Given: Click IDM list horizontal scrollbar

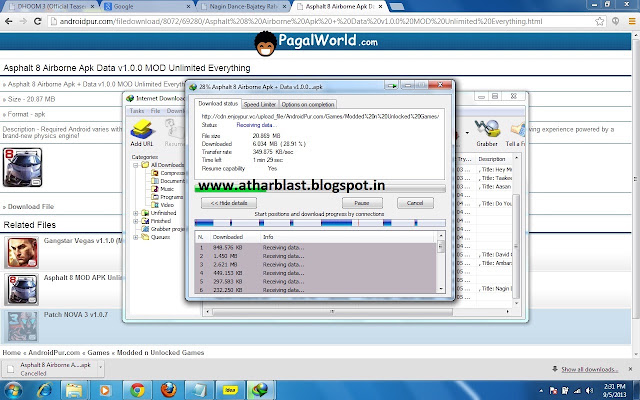Looking at the screenshot, I should [332, 312].
